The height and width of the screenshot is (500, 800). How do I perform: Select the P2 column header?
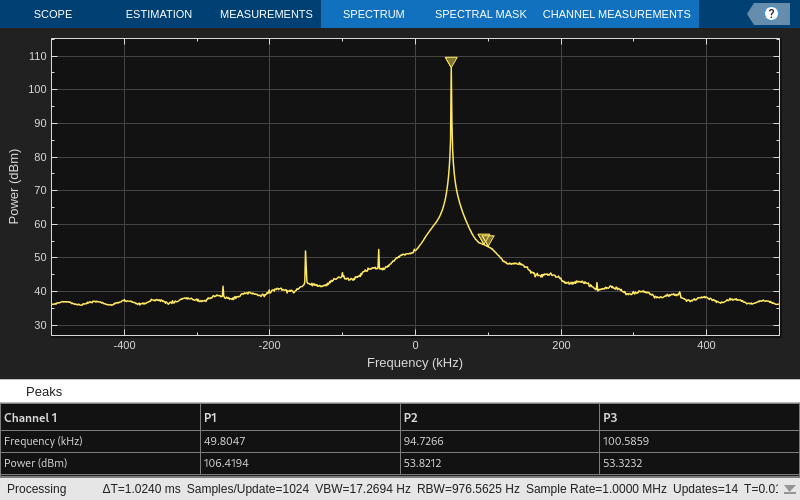(x=410, y=417)
